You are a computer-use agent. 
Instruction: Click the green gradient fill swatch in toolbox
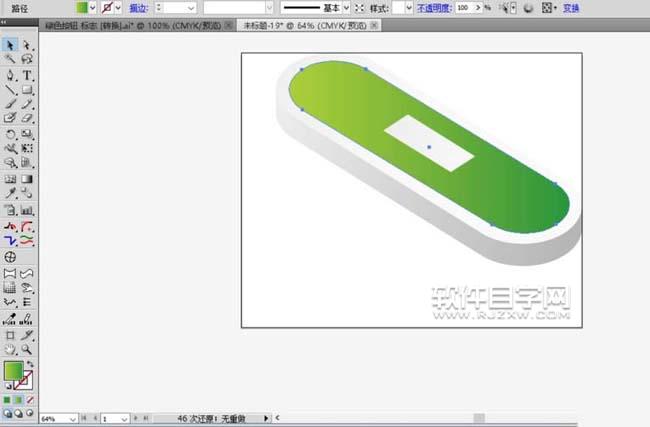13,370
